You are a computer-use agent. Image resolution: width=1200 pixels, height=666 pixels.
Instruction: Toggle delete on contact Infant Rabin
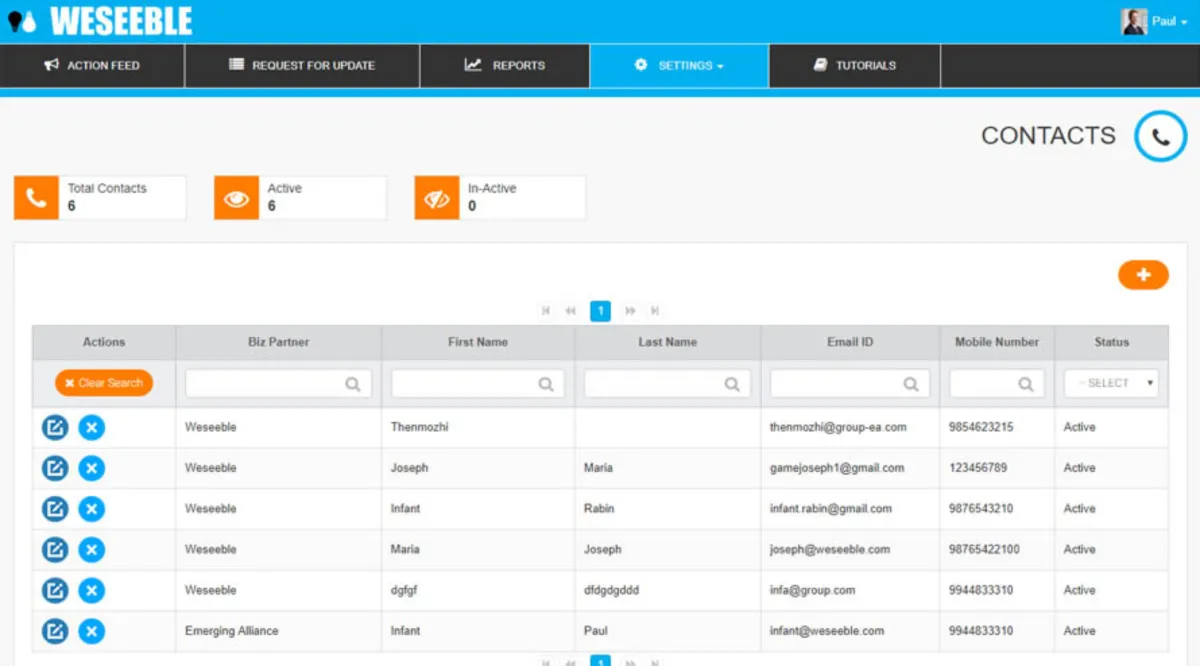[x=91, y=508]
